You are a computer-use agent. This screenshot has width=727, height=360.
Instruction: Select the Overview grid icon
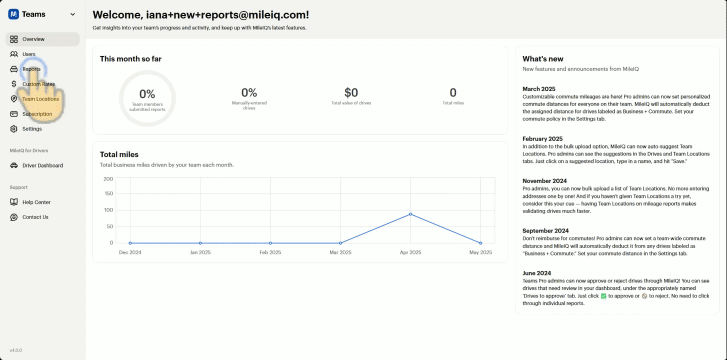[14, 39]
